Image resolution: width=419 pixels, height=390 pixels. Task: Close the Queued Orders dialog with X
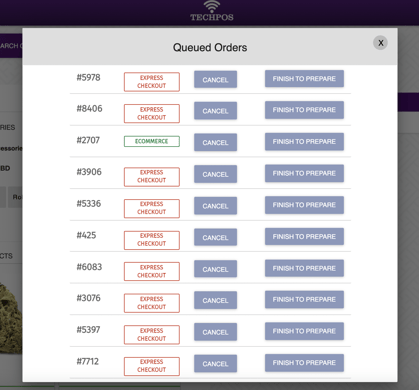380,43
